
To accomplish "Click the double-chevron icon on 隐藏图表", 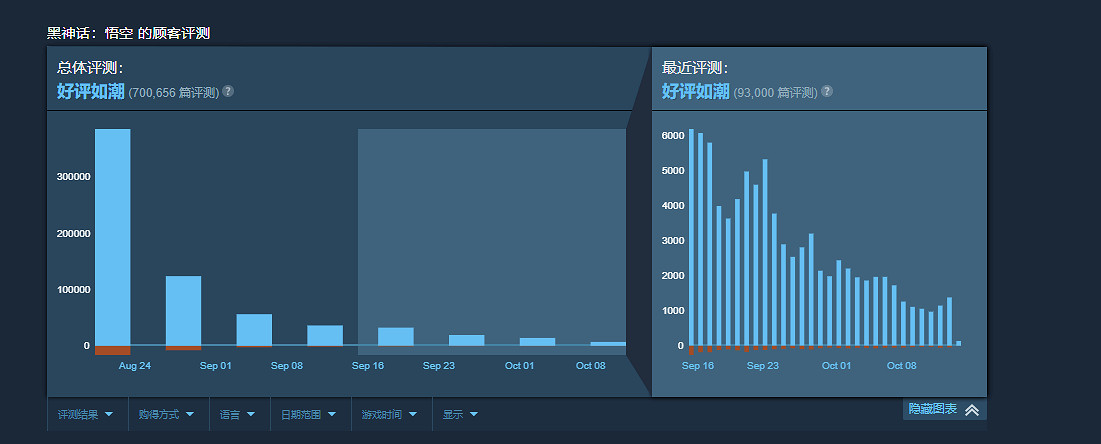I will [x=972, y=410].
